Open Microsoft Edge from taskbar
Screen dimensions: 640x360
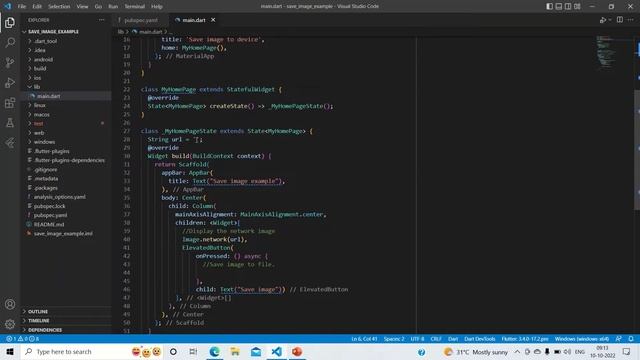(214, 351)
